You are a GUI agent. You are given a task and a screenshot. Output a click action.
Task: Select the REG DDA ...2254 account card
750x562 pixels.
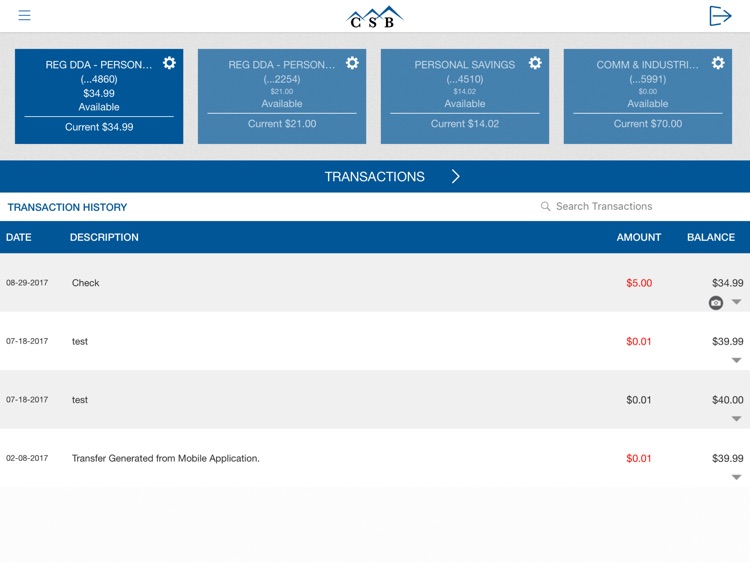click(282, 96)
